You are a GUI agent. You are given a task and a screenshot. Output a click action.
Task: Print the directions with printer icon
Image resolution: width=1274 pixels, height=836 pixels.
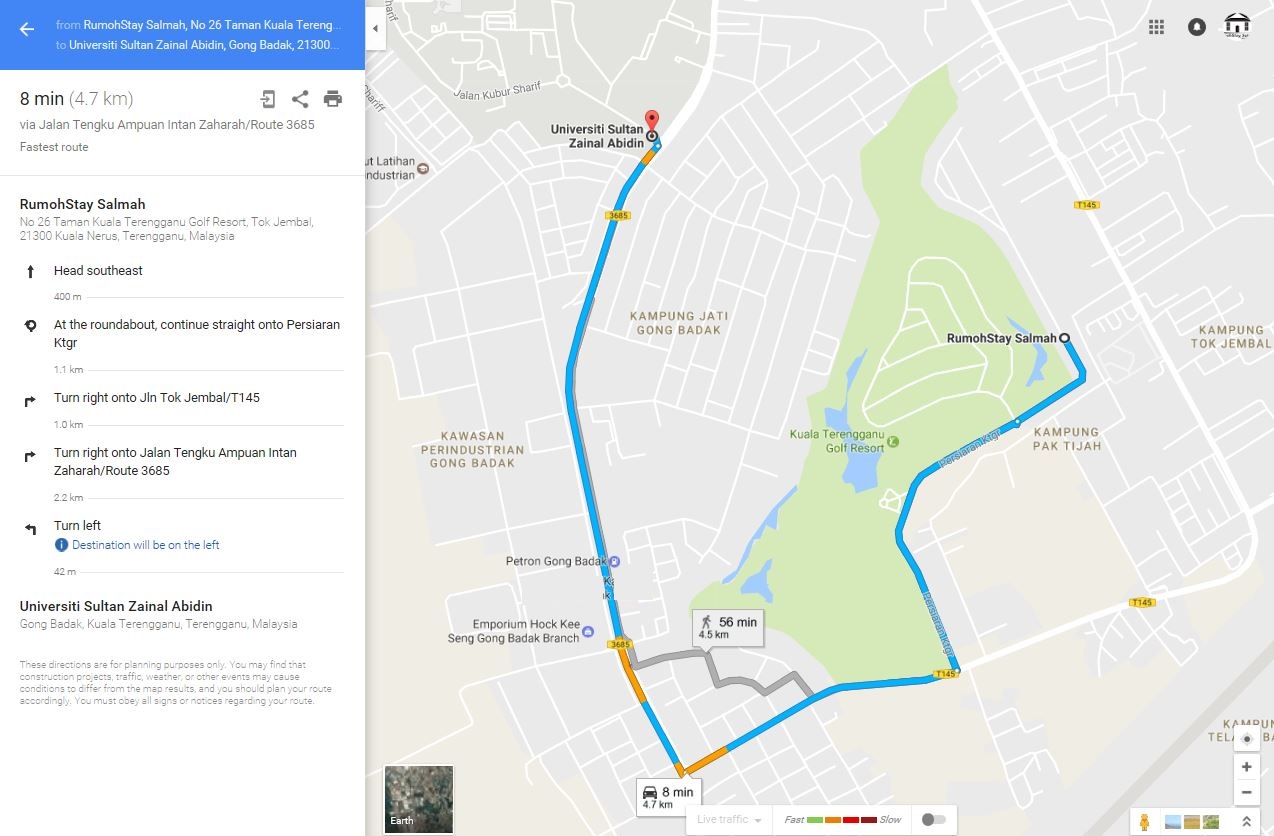[x=333, y=99]
